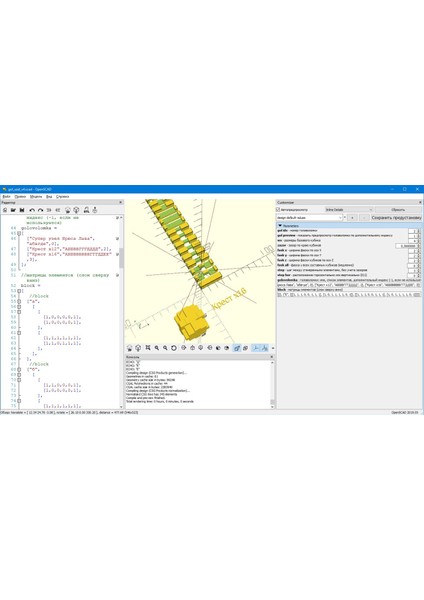Close the Customizer panel

[420, 202]
